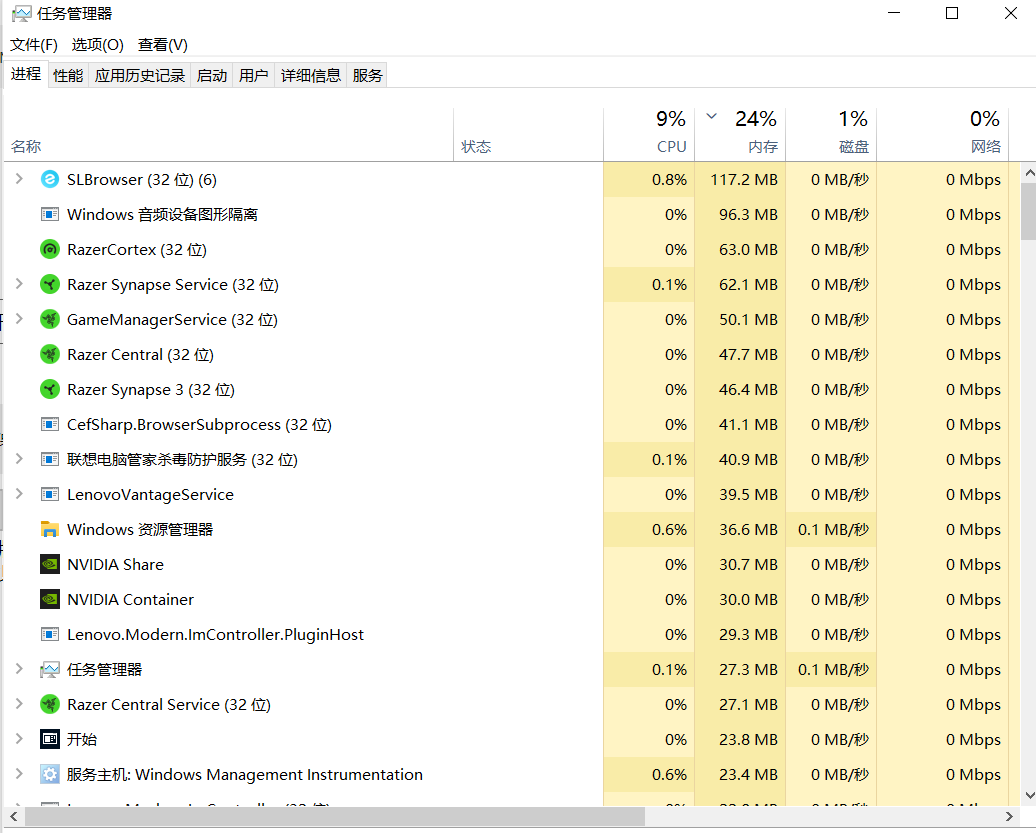Click the Task Manager title bar icon
Viewport: 1036px width, 833px height.
pos(22,14)
